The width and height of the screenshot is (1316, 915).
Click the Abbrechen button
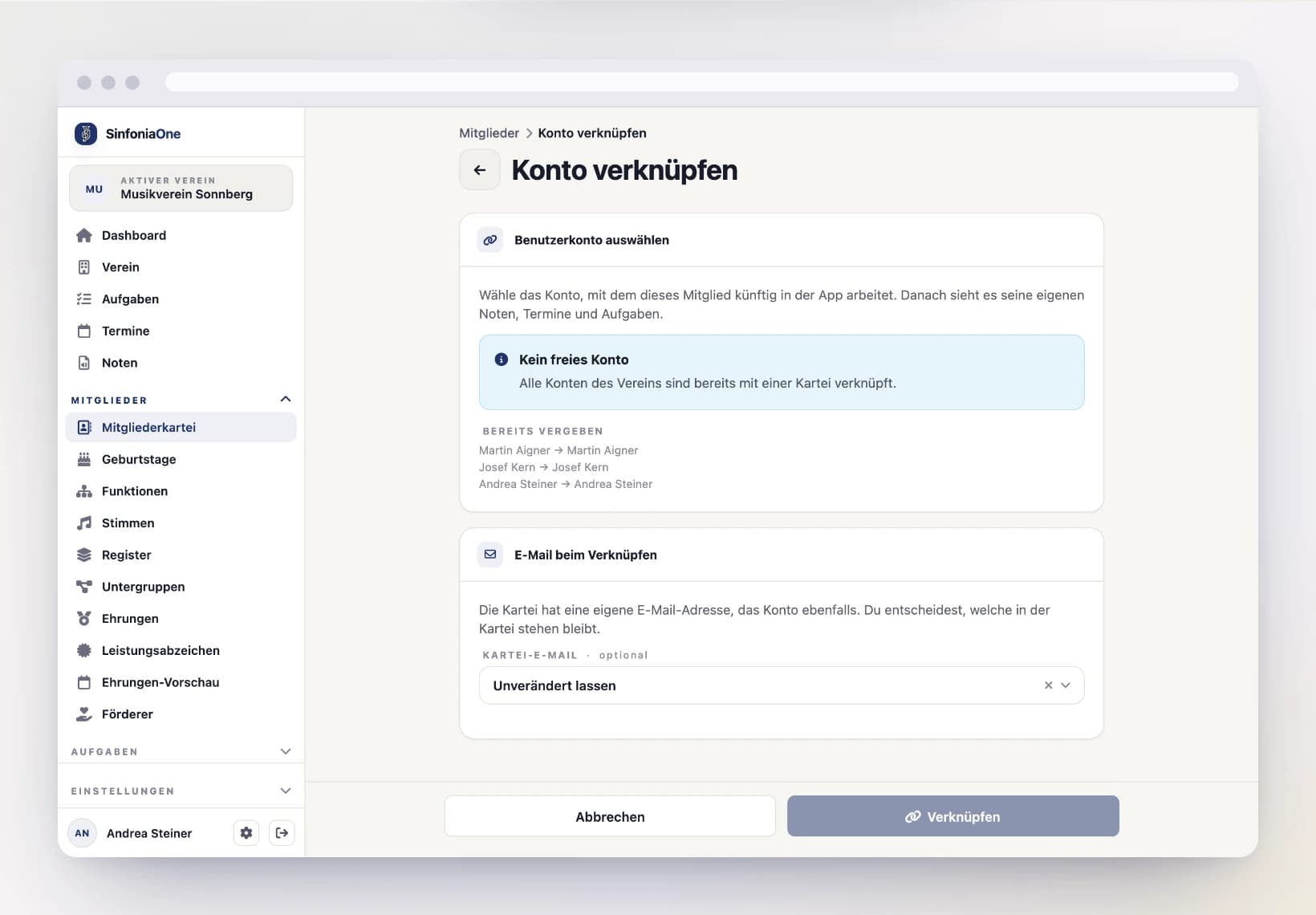pyautogui.click(x=610, y=816)
